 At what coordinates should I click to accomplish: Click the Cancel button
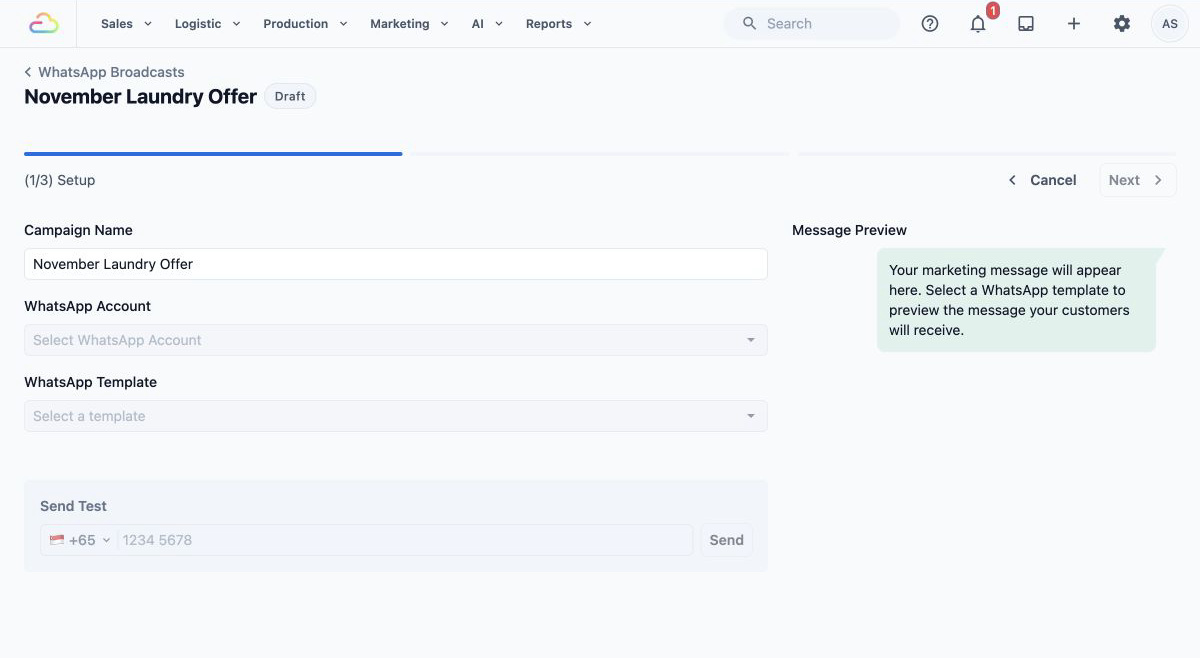[1042, 180]
